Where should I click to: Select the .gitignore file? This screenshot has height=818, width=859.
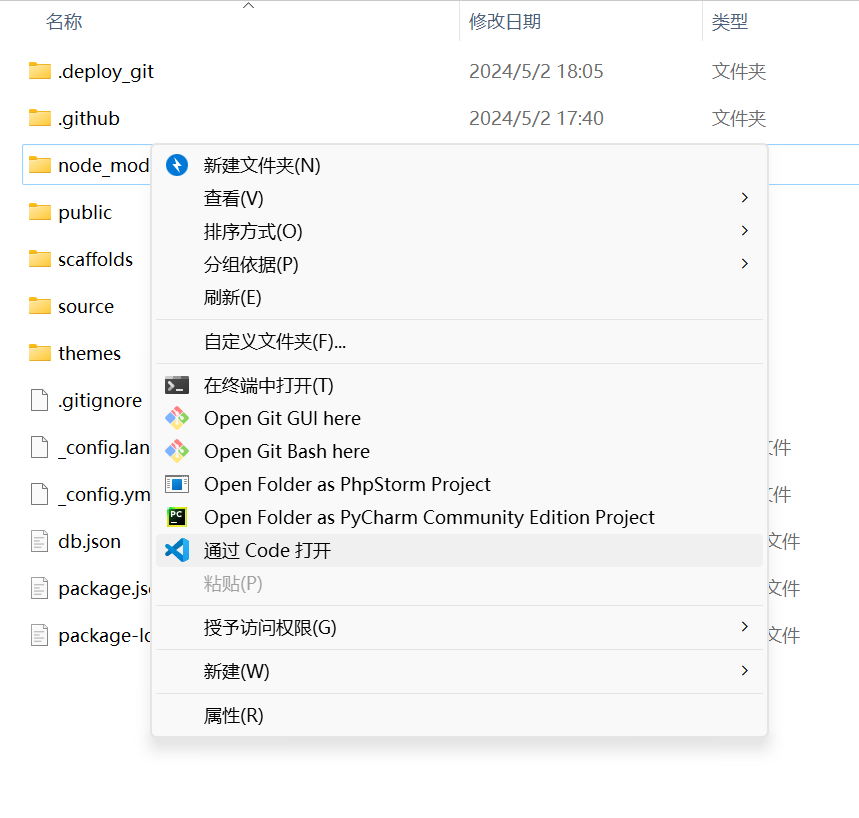99,400
